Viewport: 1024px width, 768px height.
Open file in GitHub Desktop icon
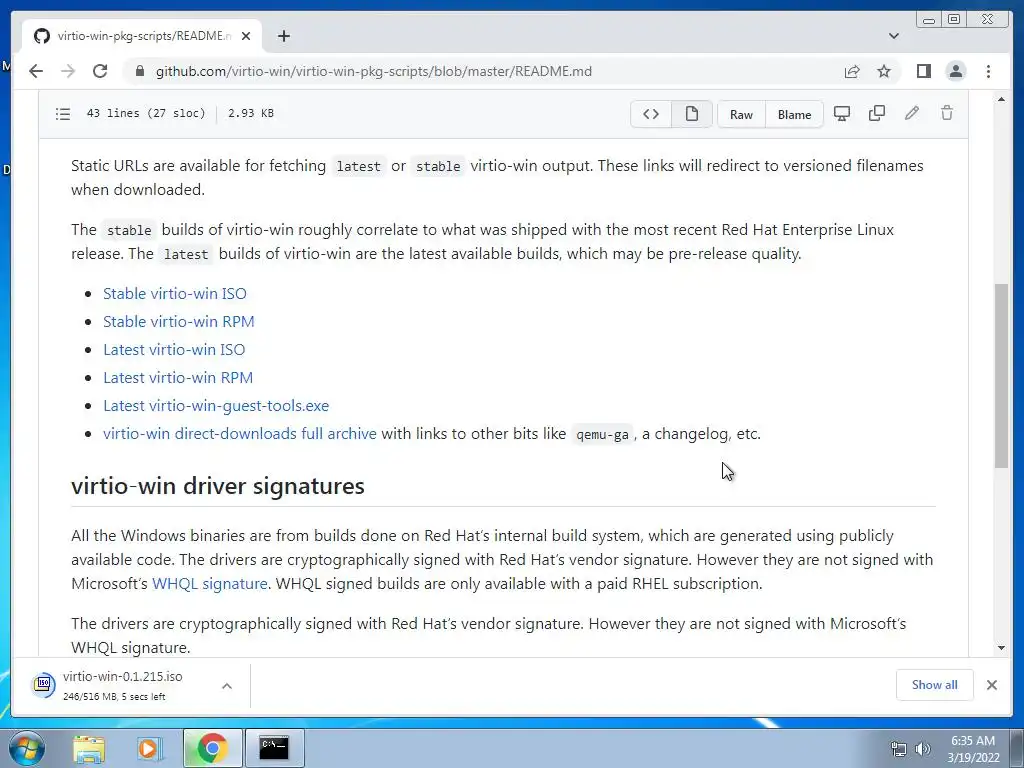click(x=842, y=114)
